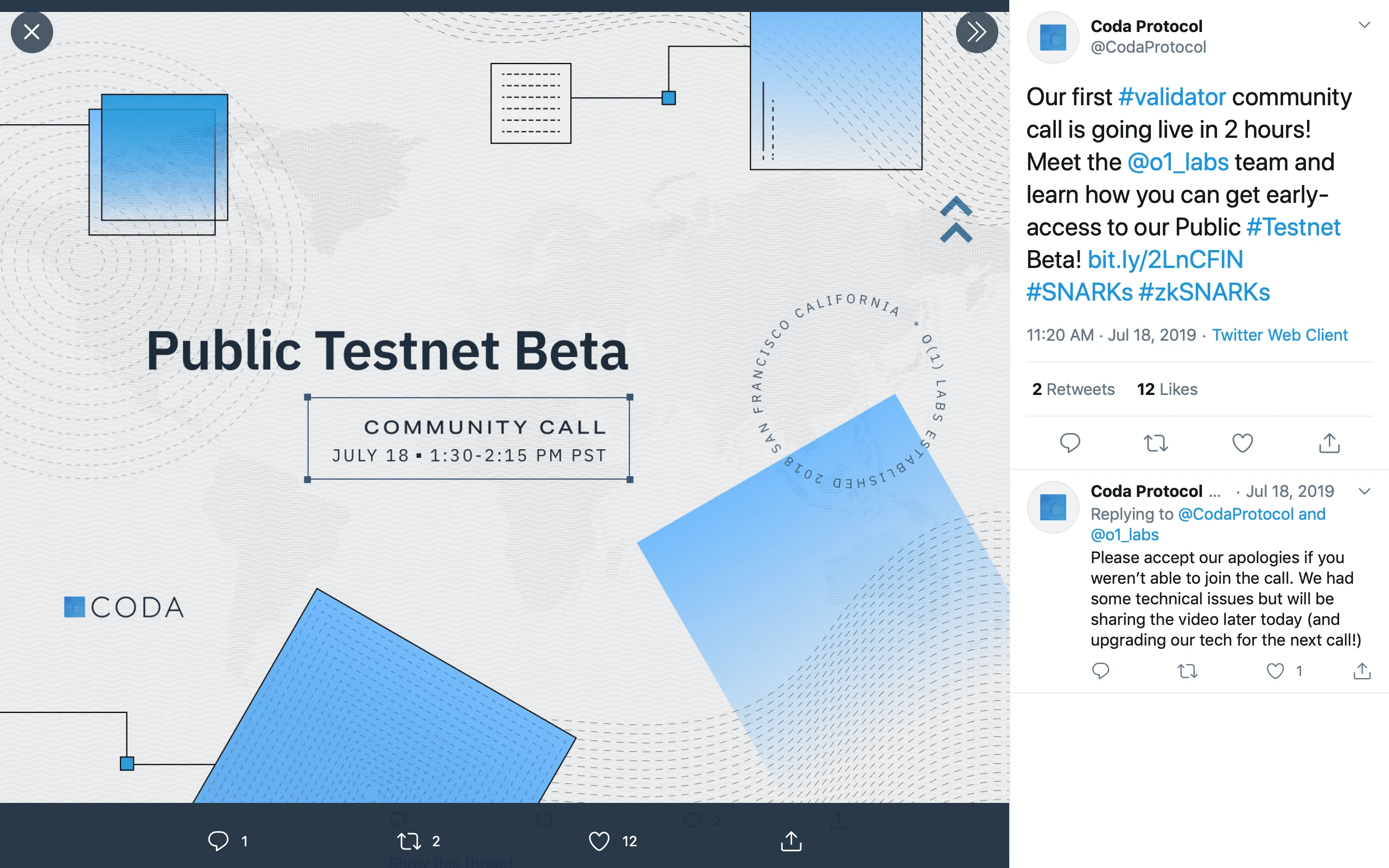Image resolution: width=1389 pixels, height=868 pixels.
Task: Open Coda Protocol profile avatar at top
Action: [1053, 37]
